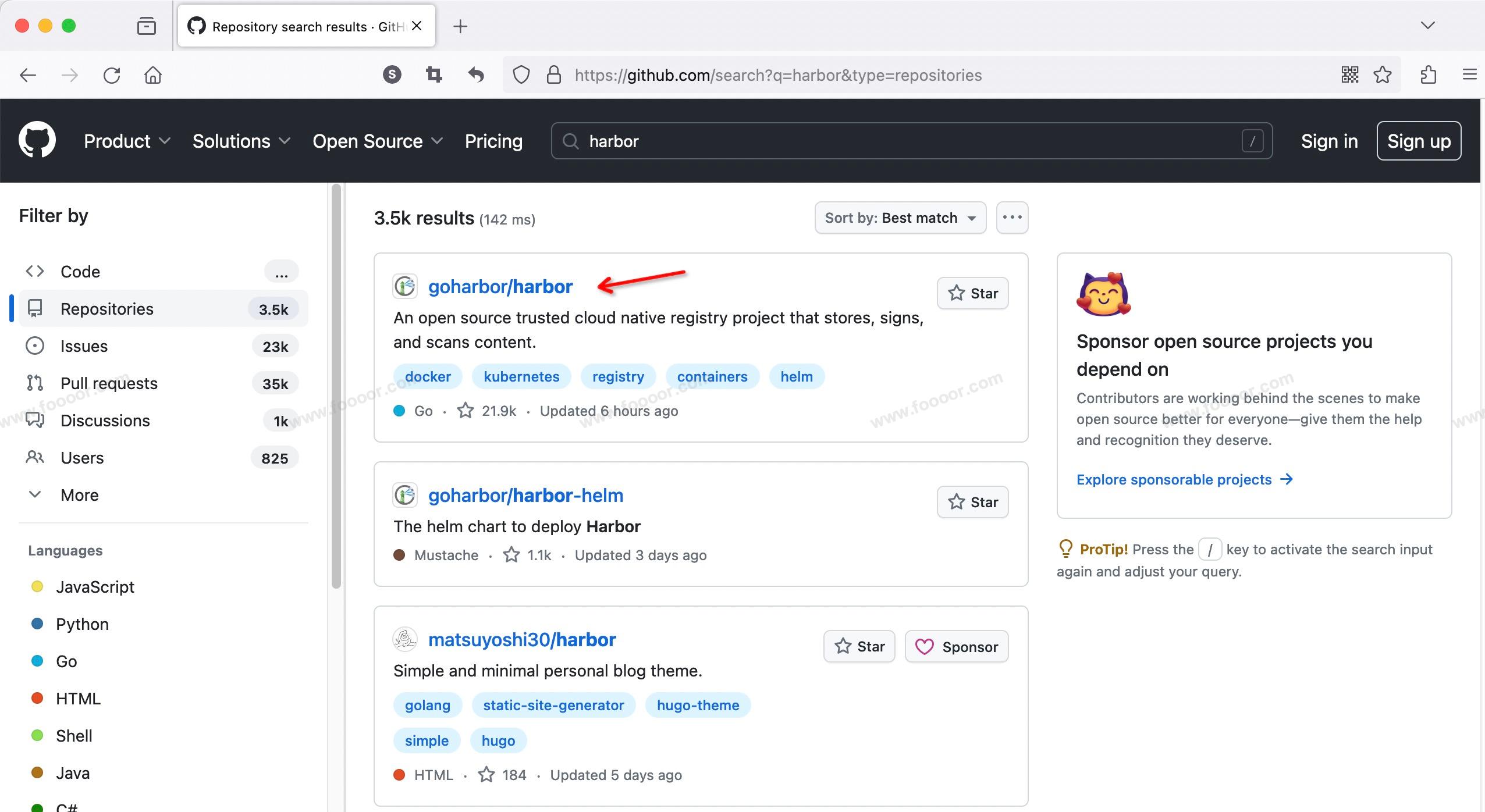Open the browser extensions puzzle icon
Image resolution: width=1485 pixels, height=812 pixels.
pos(1429,75)
